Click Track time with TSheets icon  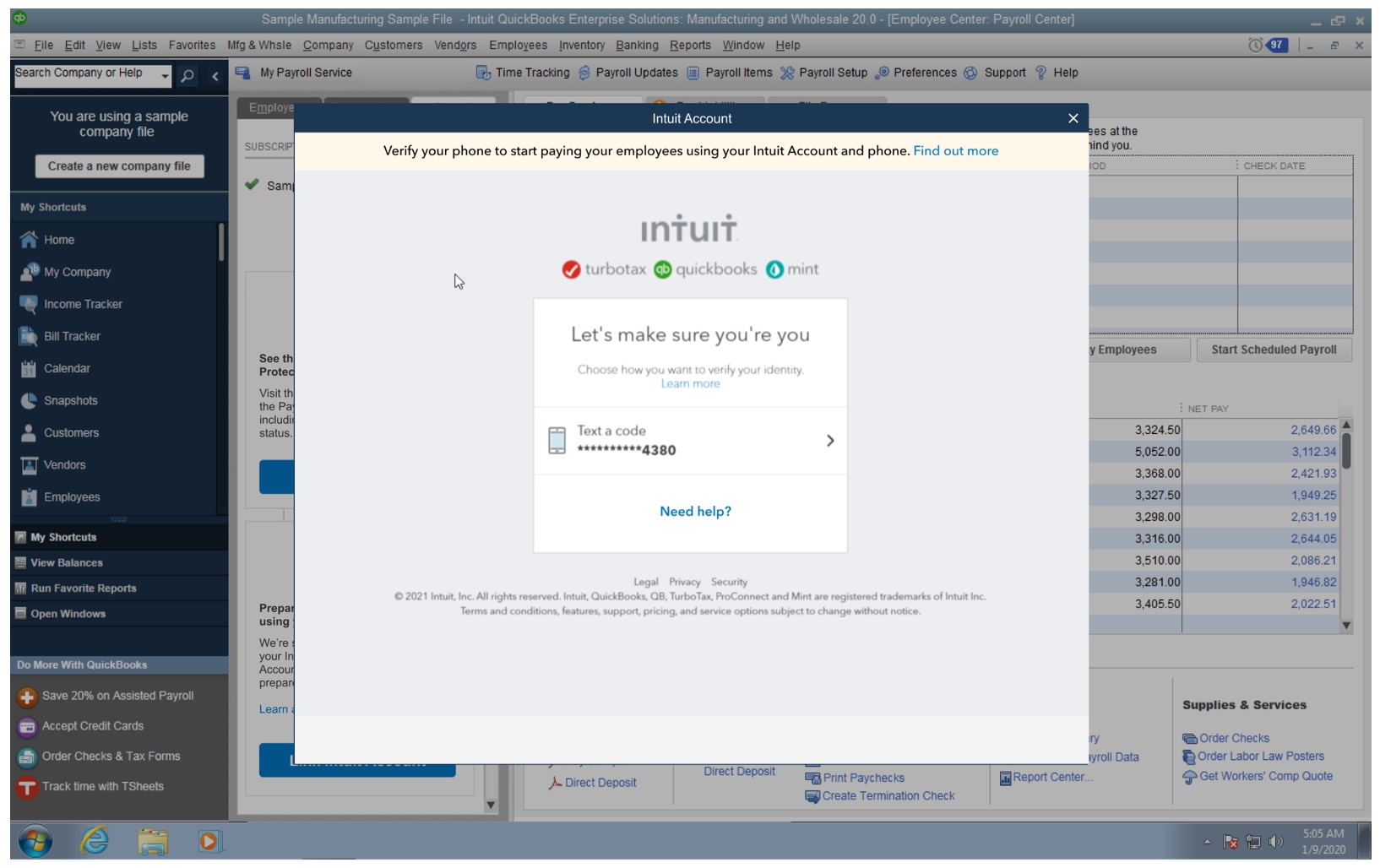coord(27,788)
